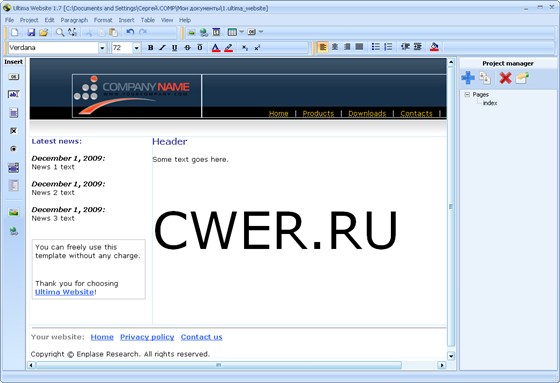Open the Verdana font dropdown

click(102, 48)
